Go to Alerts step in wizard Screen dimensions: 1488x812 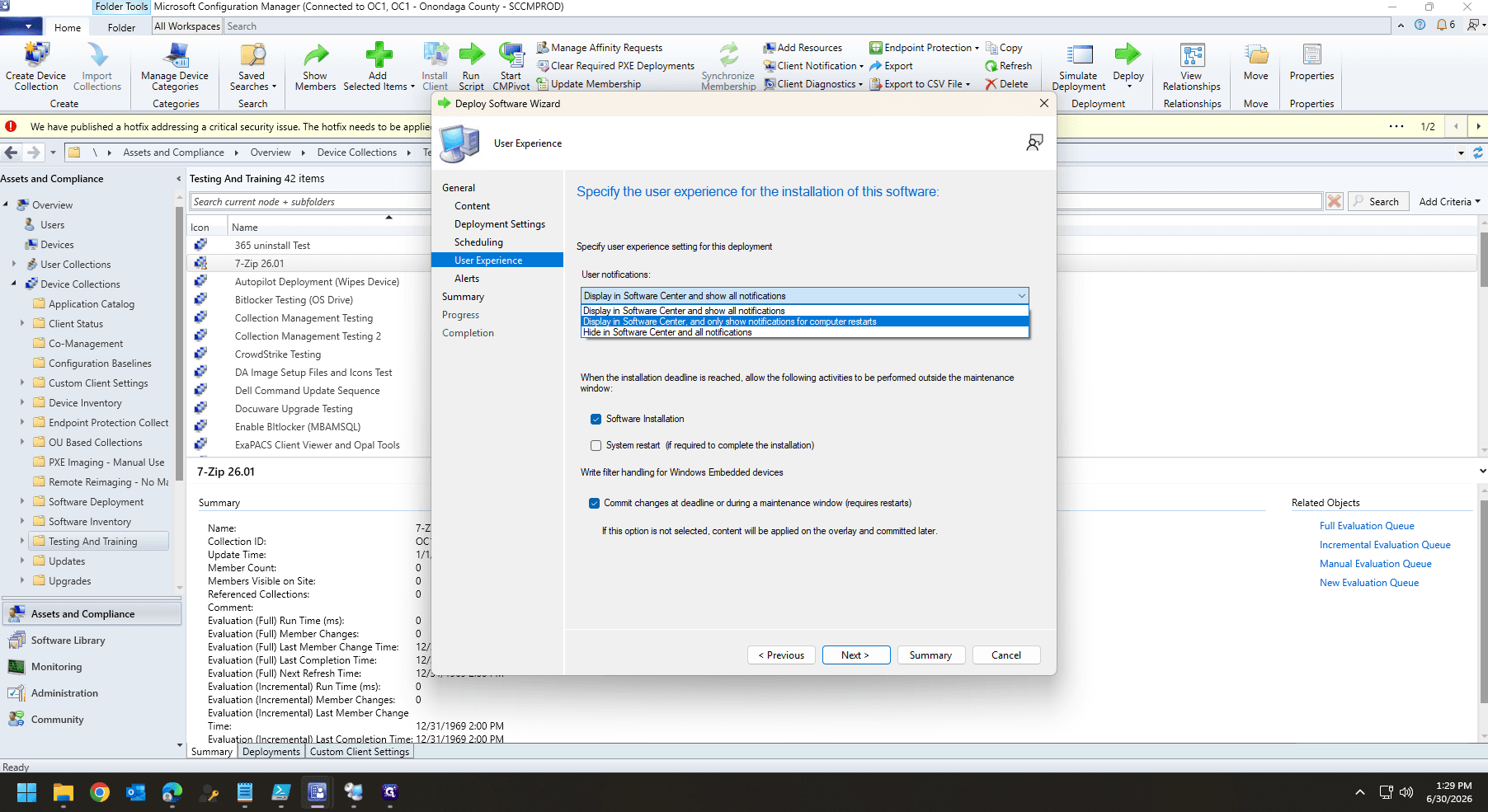point(467,279)
